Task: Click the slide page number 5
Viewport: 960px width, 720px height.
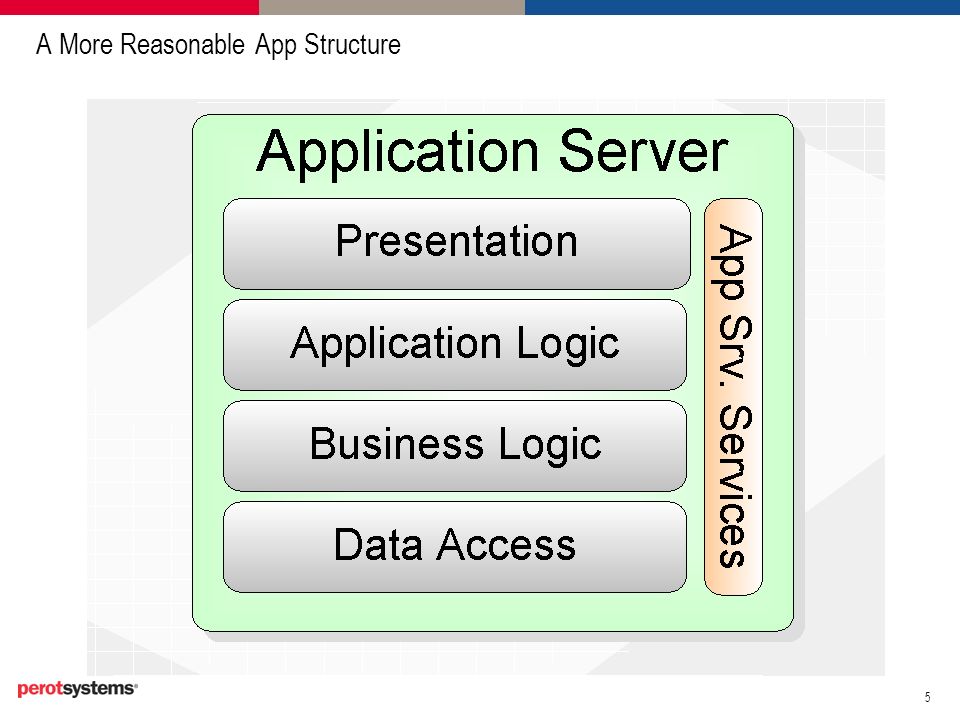Action: 928,697
